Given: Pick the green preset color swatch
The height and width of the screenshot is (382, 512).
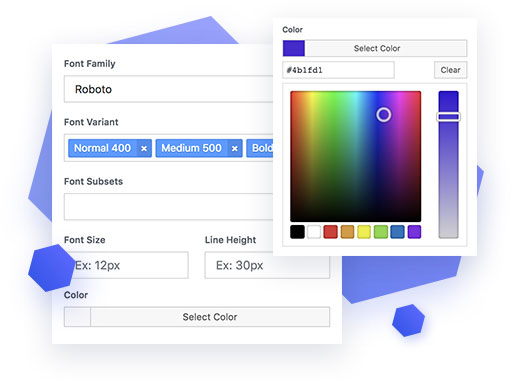Looking at the screenshot, I should (381, 232).
